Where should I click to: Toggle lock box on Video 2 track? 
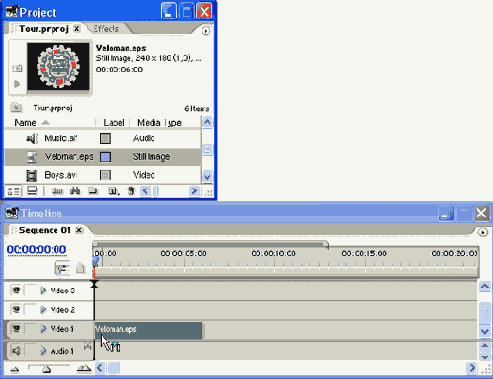pos(30,309)
